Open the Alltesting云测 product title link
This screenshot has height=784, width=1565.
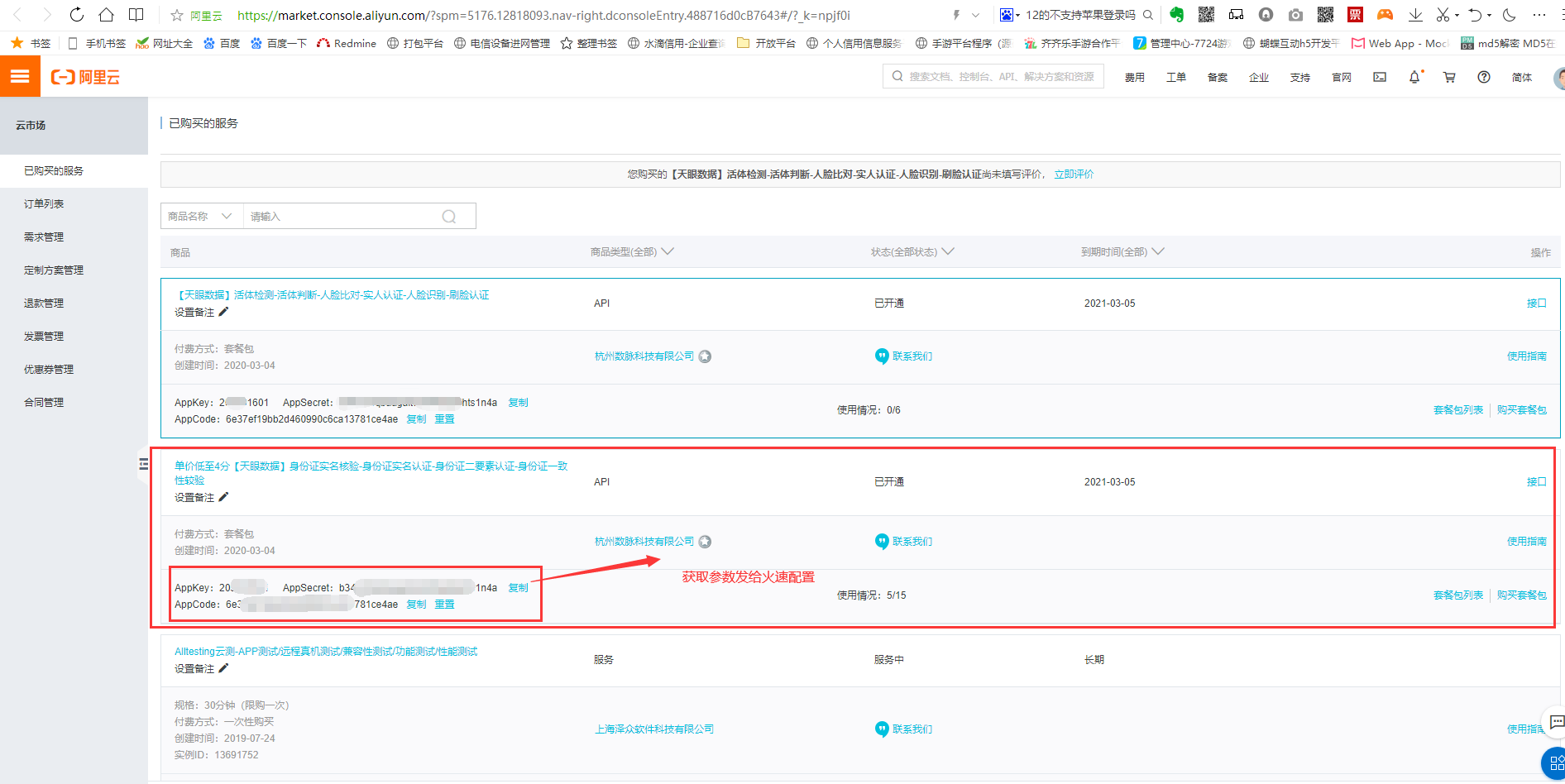point(326,652)
